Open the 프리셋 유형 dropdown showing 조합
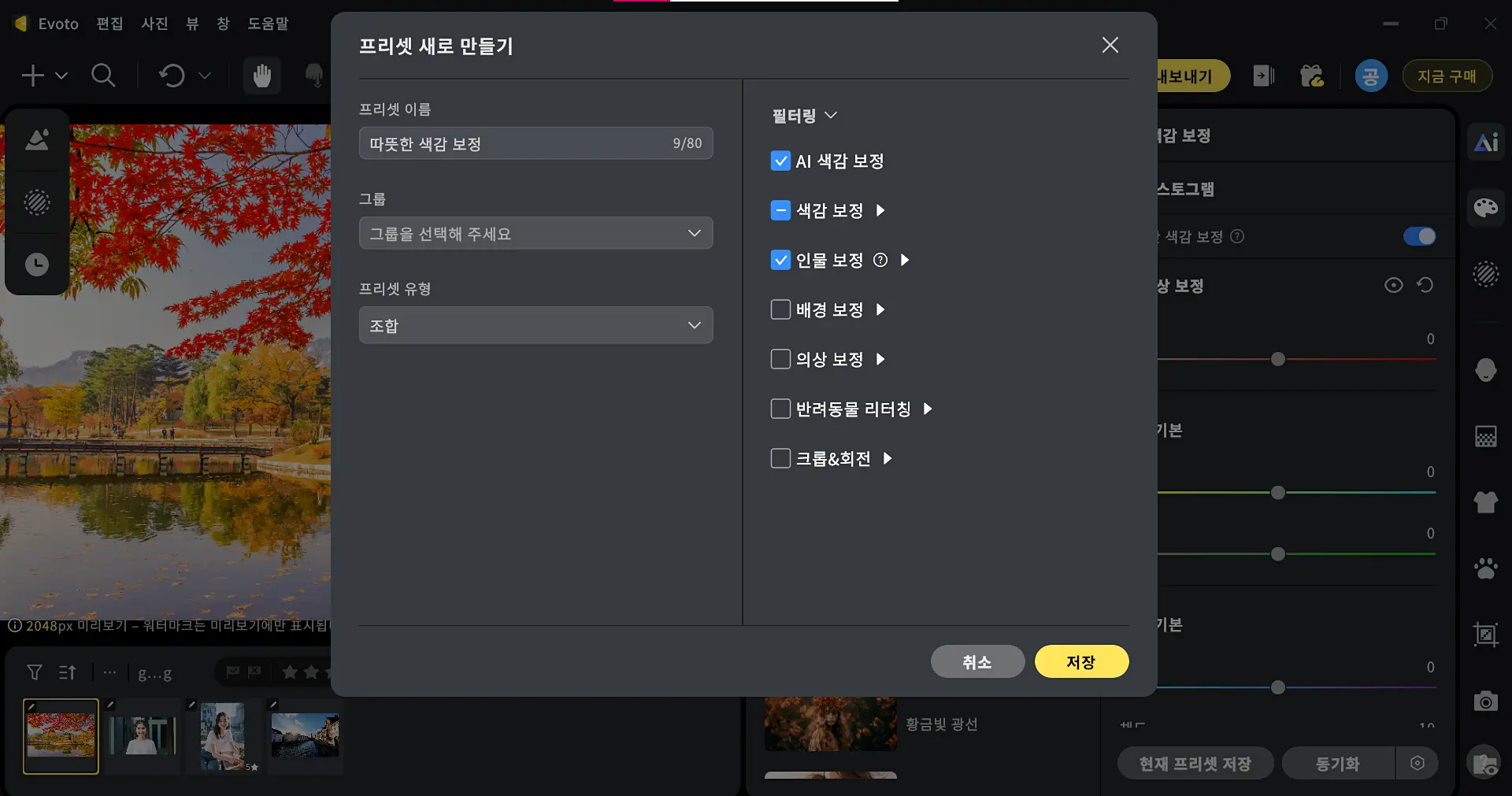The height and width of the screenshot is (796, 1512). (x=535, y=324)
